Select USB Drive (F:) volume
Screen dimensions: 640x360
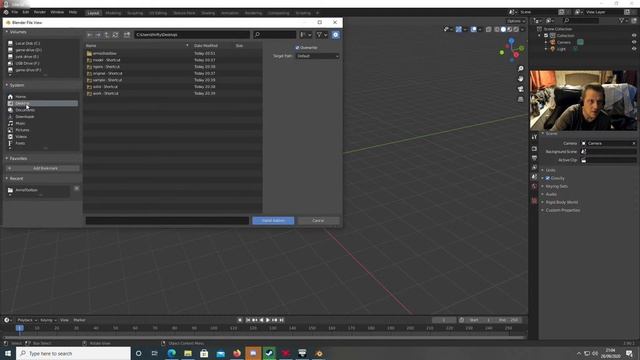27,63
